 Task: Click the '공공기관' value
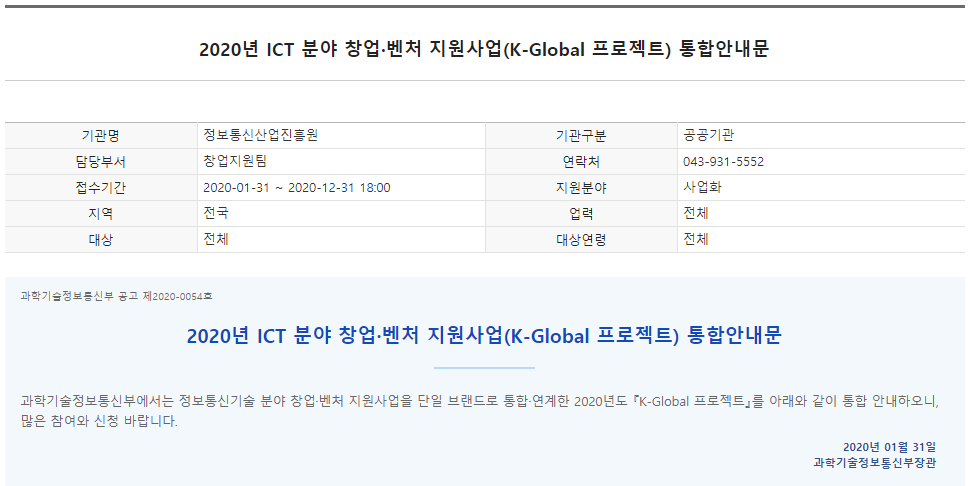pyautogui.click(x=708, y=135)
